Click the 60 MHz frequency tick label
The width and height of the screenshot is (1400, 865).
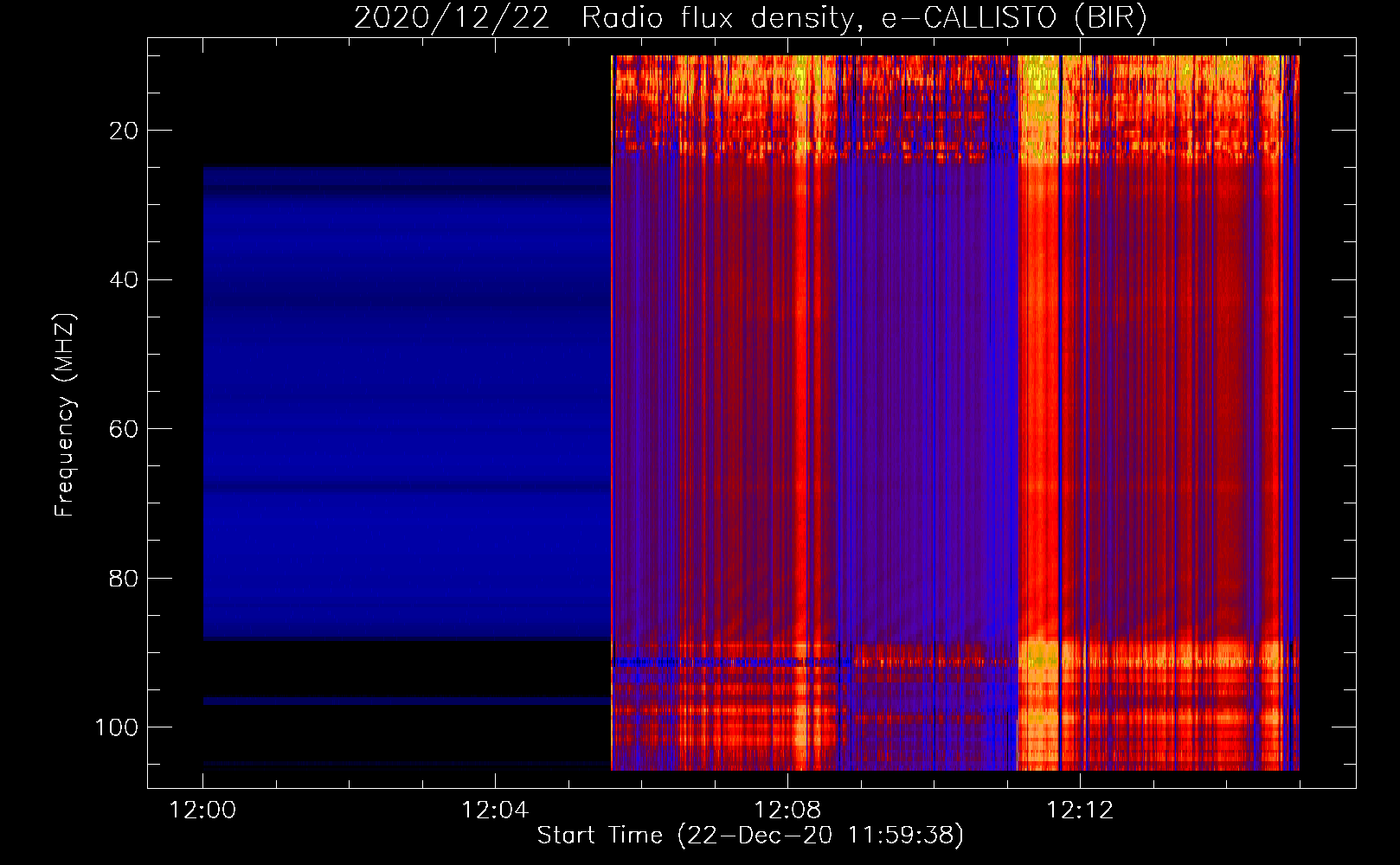click(x=124, y=429)
